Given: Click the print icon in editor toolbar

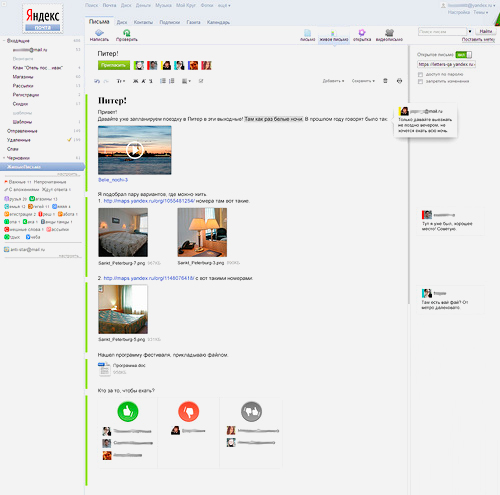Looking at the screenshot, I should point(399,81).
